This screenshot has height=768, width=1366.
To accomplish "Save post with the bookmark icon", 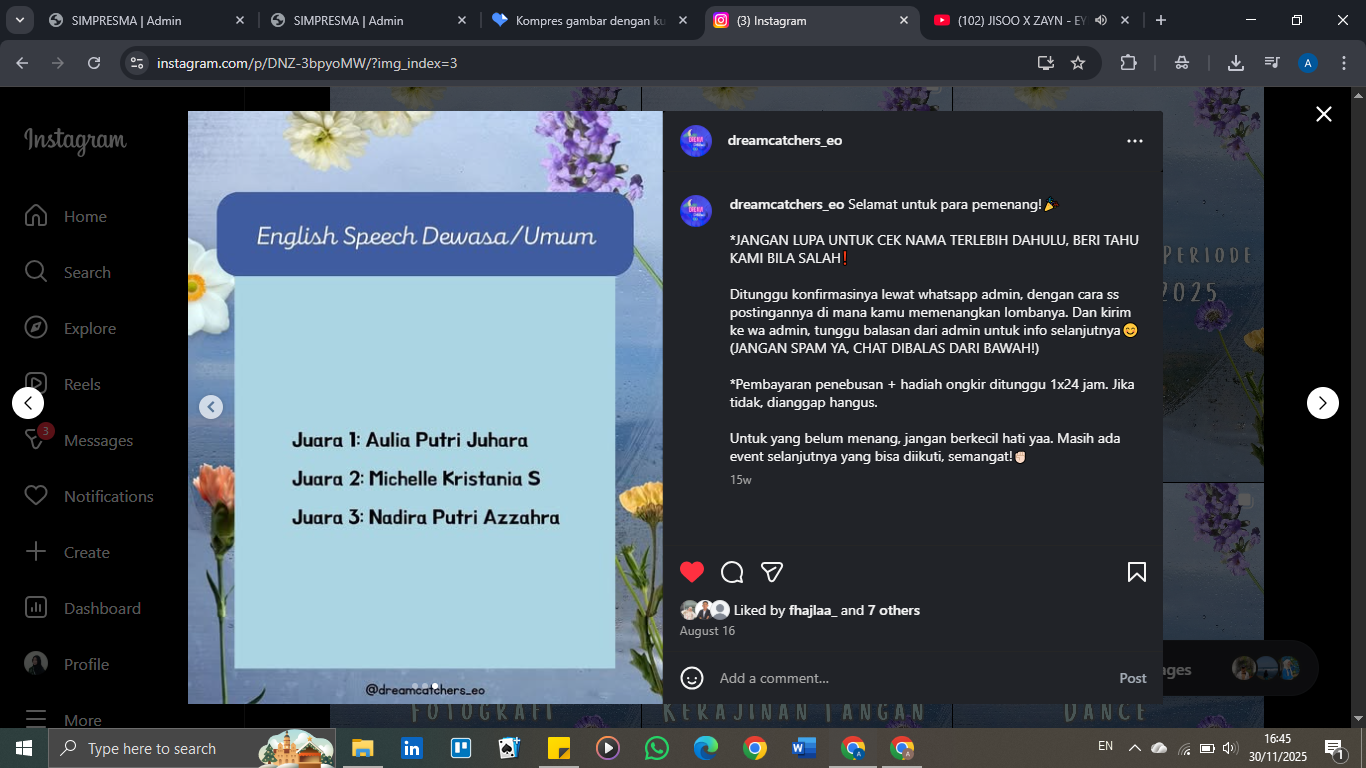I will pyautogui.click(x=1136, y=572).
